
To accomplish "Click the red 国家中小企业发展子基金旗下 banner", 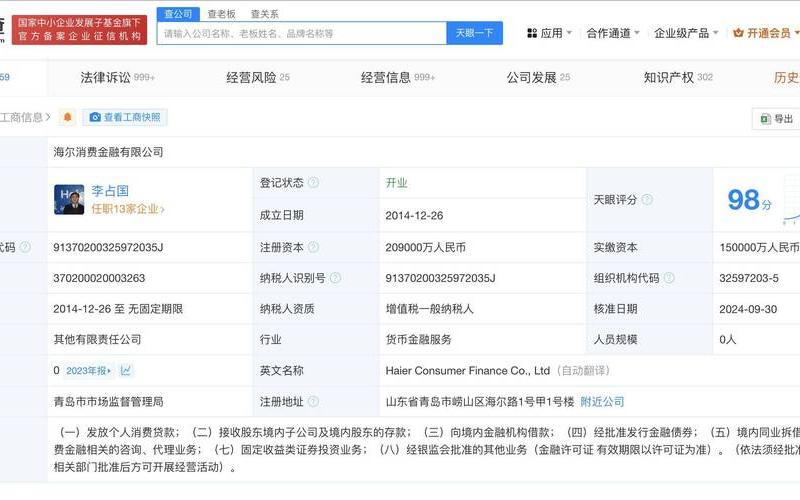I will (79, 30).
